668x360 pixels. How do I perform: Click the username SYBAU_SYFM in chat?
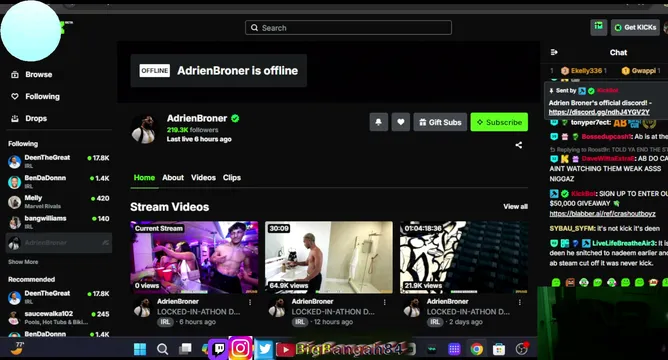point(572,229)
